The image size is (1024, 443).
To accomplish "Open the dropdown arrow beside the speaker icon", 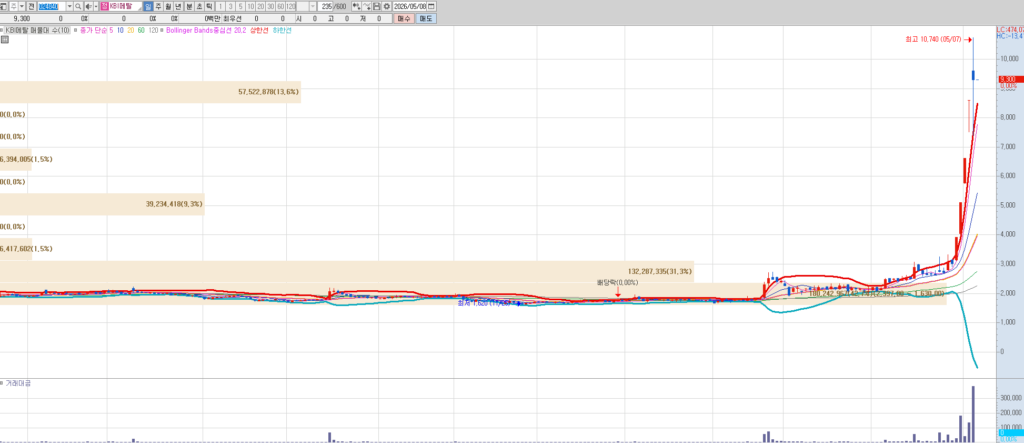I will click(x=96, y=6).
